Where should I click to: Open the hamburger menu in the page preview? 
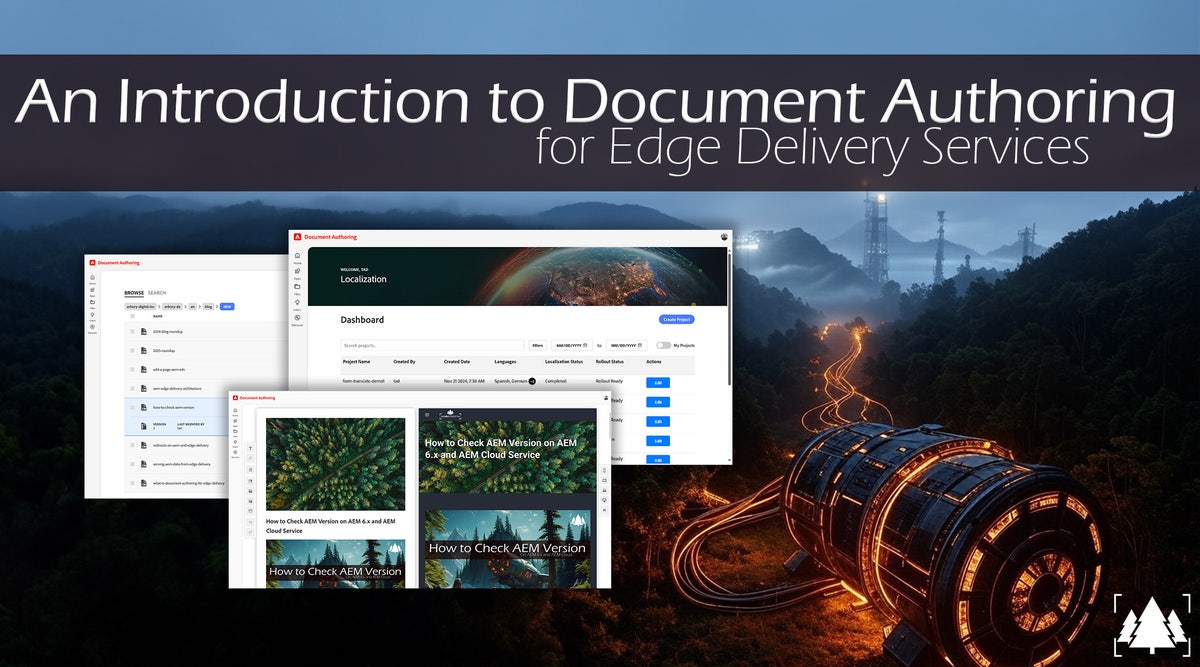click(x=427, y=414)
